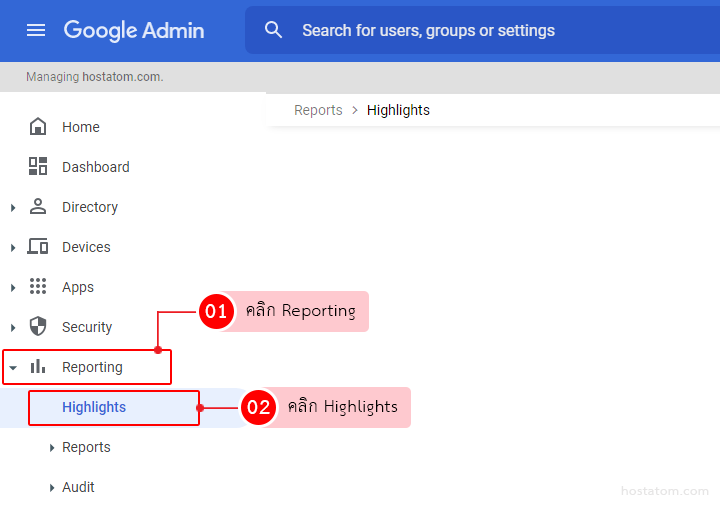This screenshot has width=720, height=507.
Task: Select Highlights in the sidebar
Action: 94,407
